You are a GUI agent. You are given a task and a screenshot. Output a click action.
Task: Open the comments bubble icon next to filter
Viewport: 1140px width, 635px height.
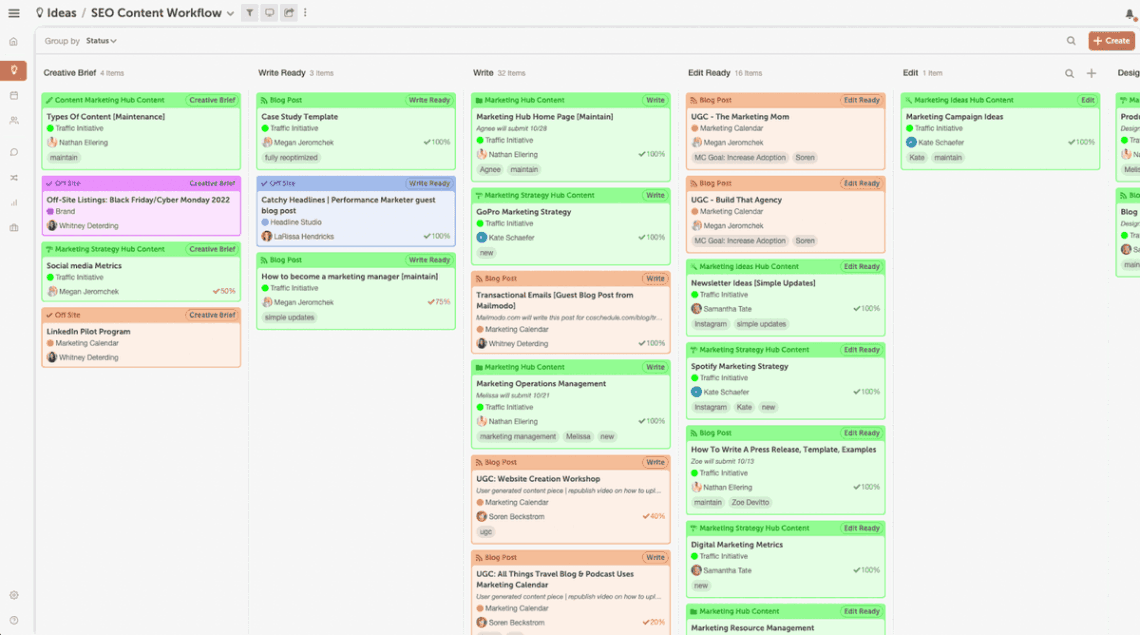pos(270,13)
